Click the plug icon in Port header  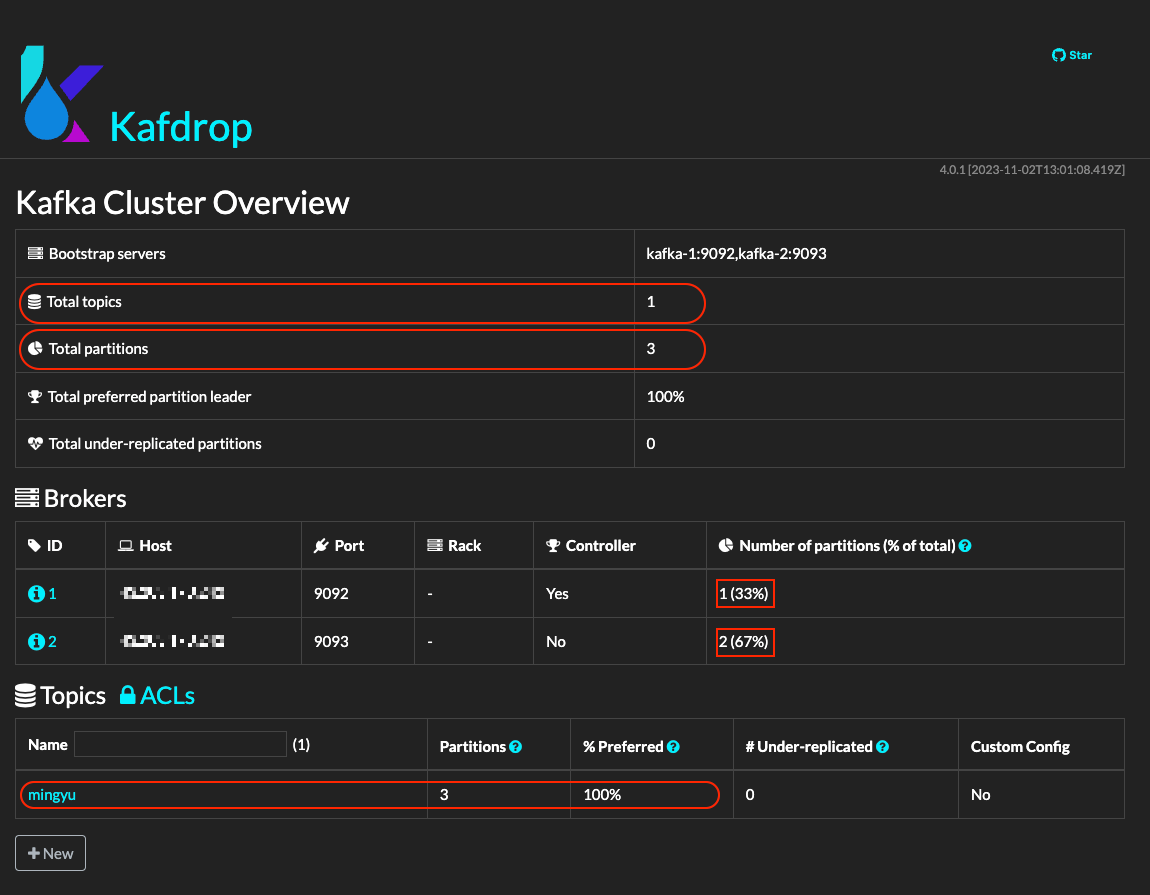321,545
